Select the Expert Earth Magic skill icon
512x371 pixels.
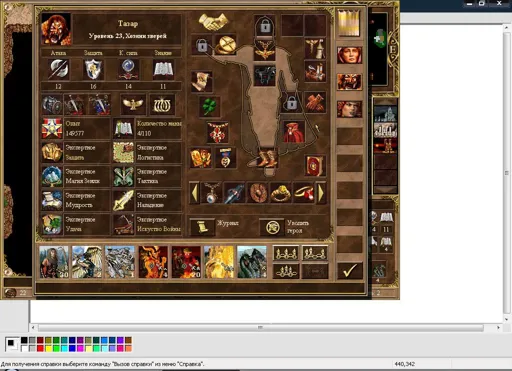(52, 176)
